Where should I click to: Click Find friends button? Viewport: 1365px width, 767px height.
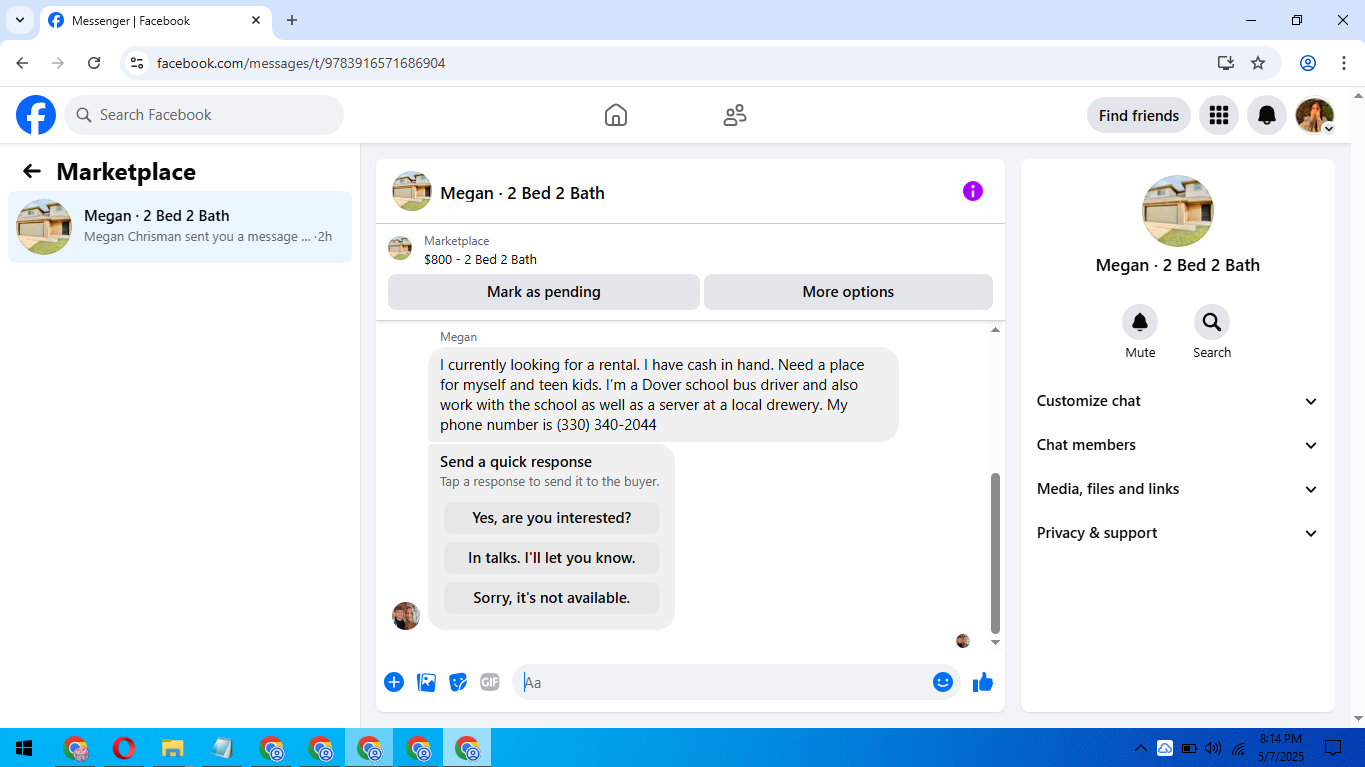[x=1139, y=115]
